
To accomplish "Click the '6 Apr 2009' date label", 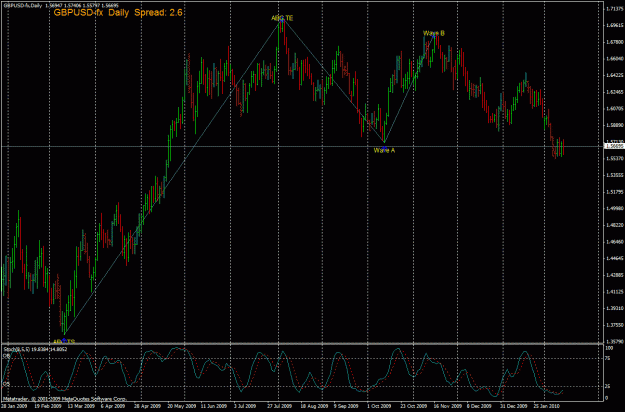I will click(113, 406).
